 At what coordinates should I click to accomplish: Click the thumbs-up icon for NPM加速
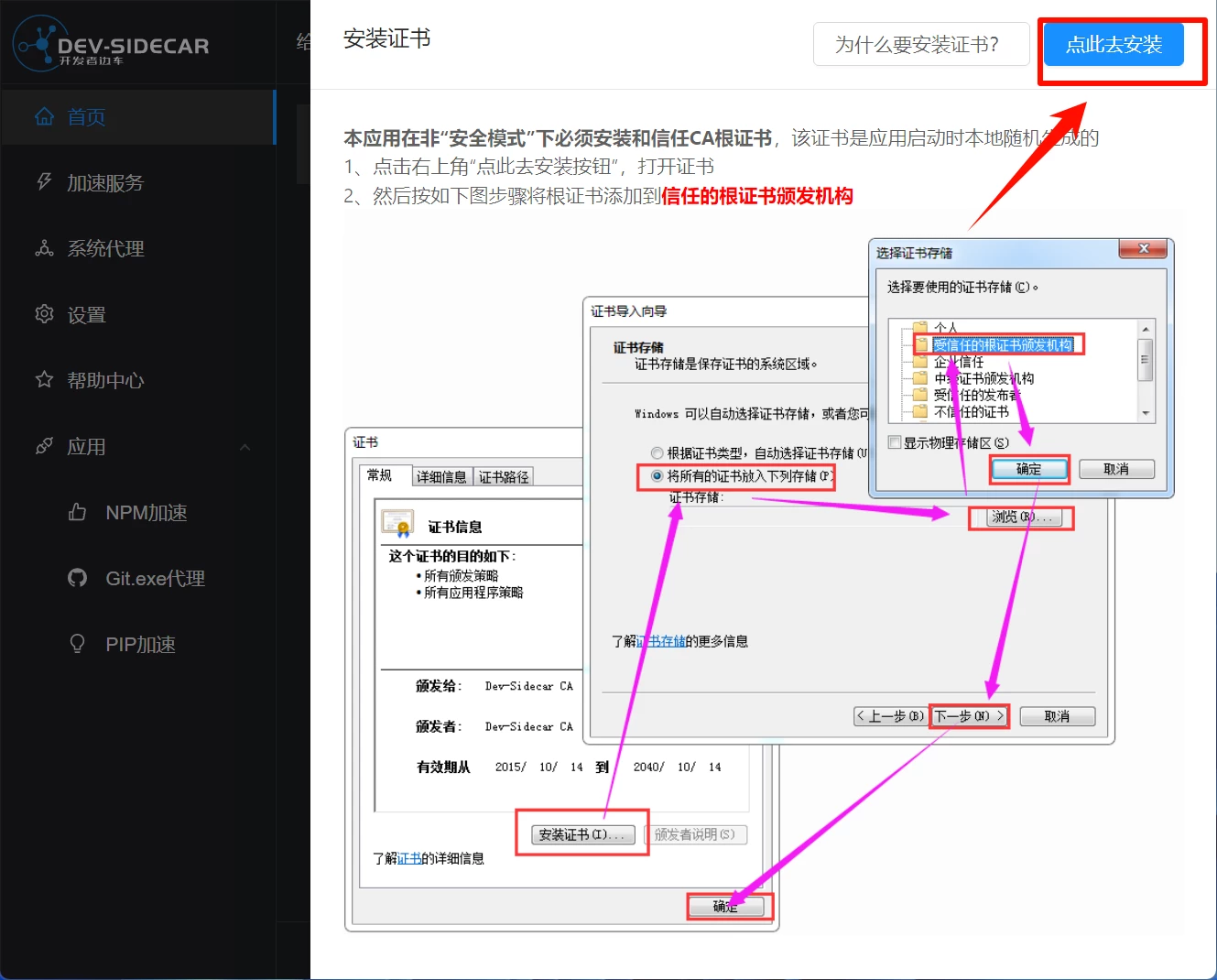point(78,512)
